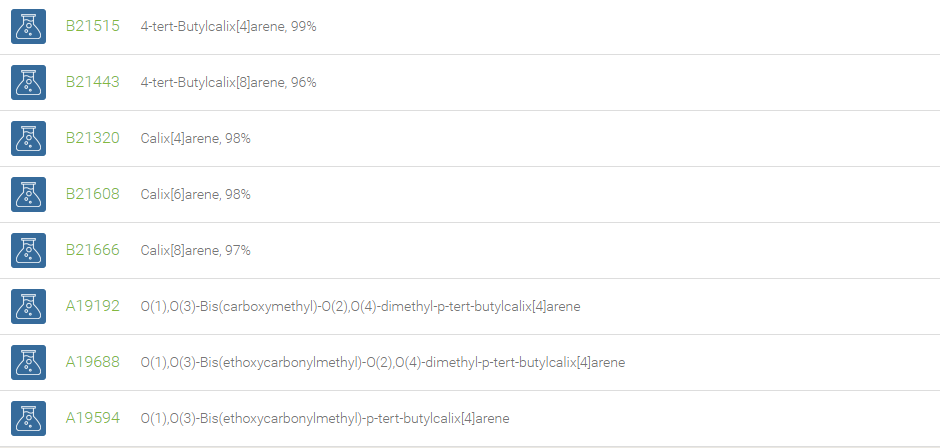The width and height of the screenshot is (940, 448).
Task: Open product code B21515 link
Action: 92,26
